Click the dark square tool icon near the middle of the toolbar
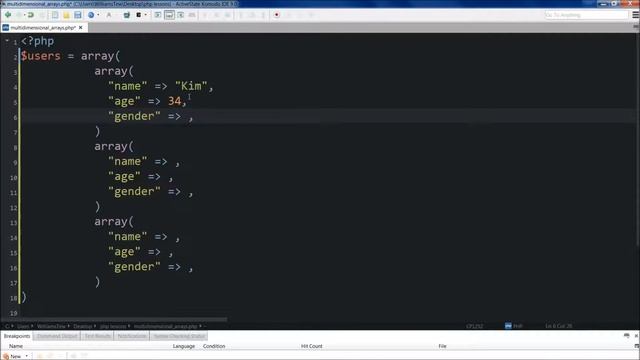This screenshot has height=360, width=640. click(x=127, y=15)
